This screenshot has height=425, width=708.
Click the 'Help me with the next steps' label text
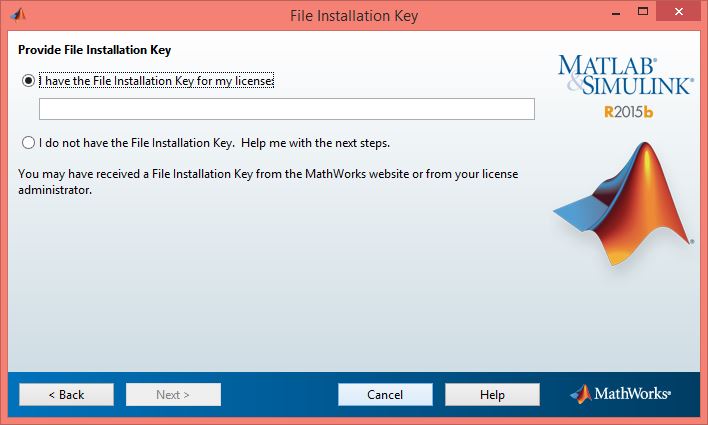click(x=320, y=142)
